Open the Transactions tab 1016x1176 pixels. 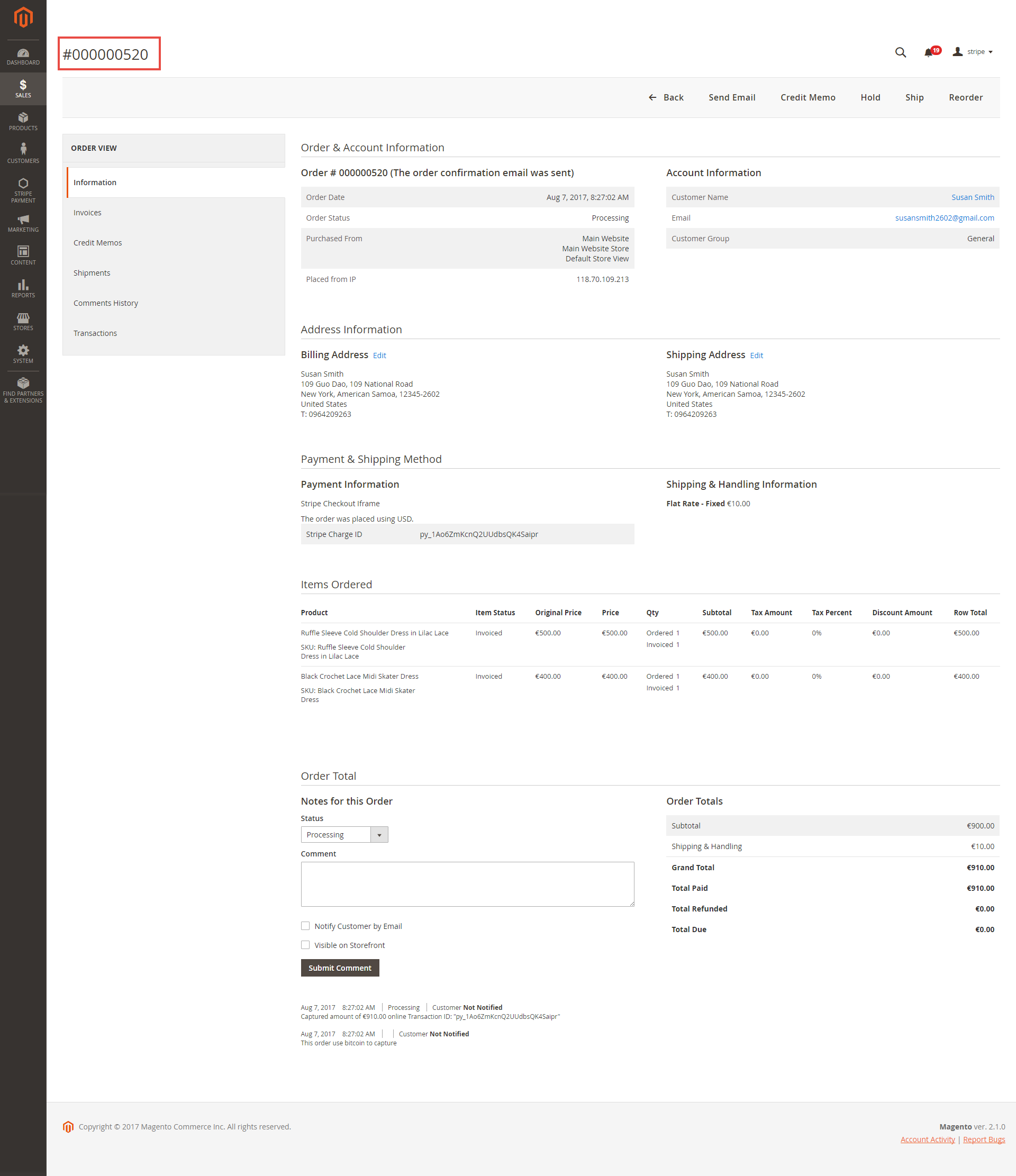point(95,333)
